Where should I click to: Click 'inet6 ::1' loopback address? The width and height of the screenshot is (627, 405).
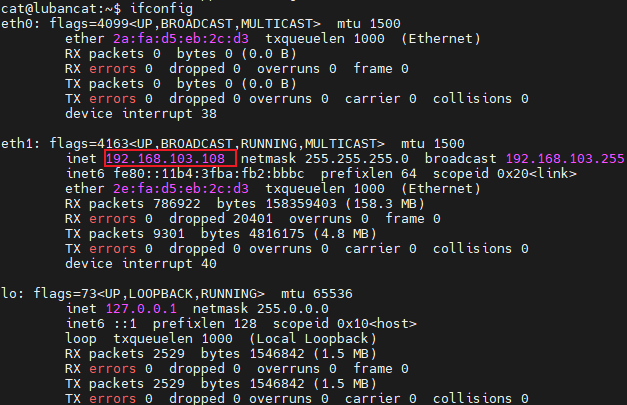[101, 324]
